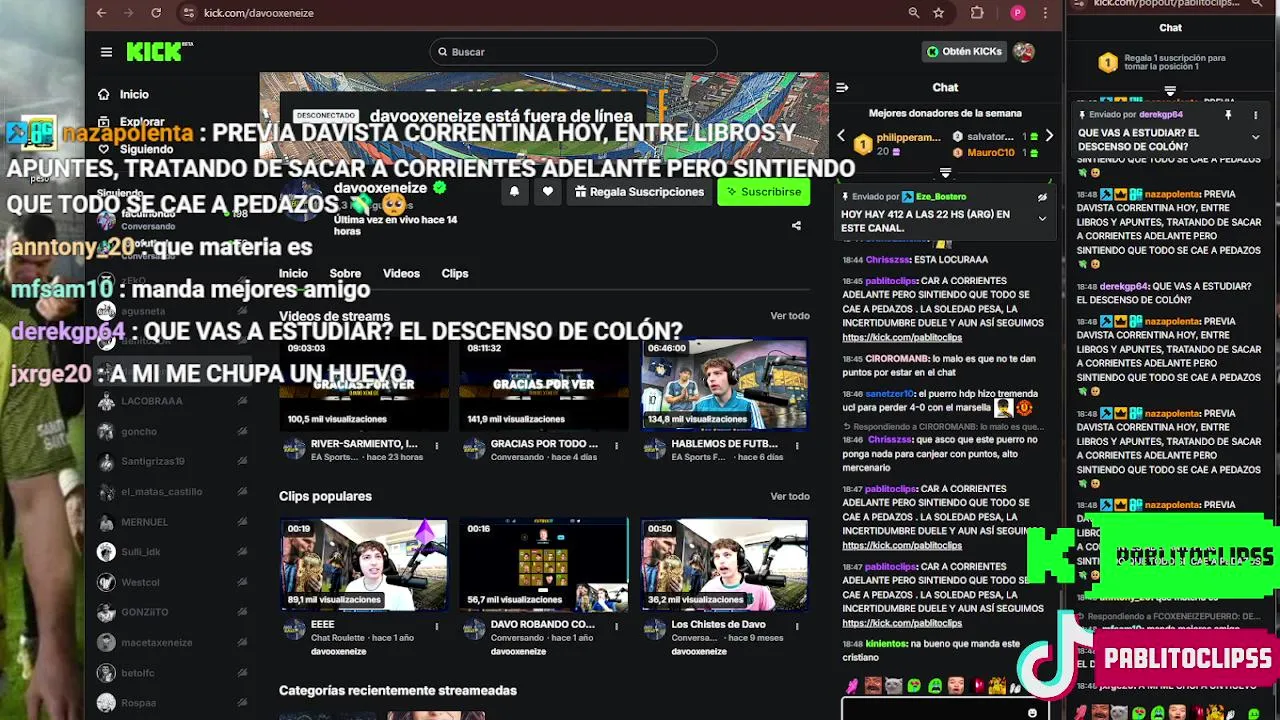Hide the pinned message with the crossed-eye icon
The image size is (1280, 720).
[x=1042, y=197]
